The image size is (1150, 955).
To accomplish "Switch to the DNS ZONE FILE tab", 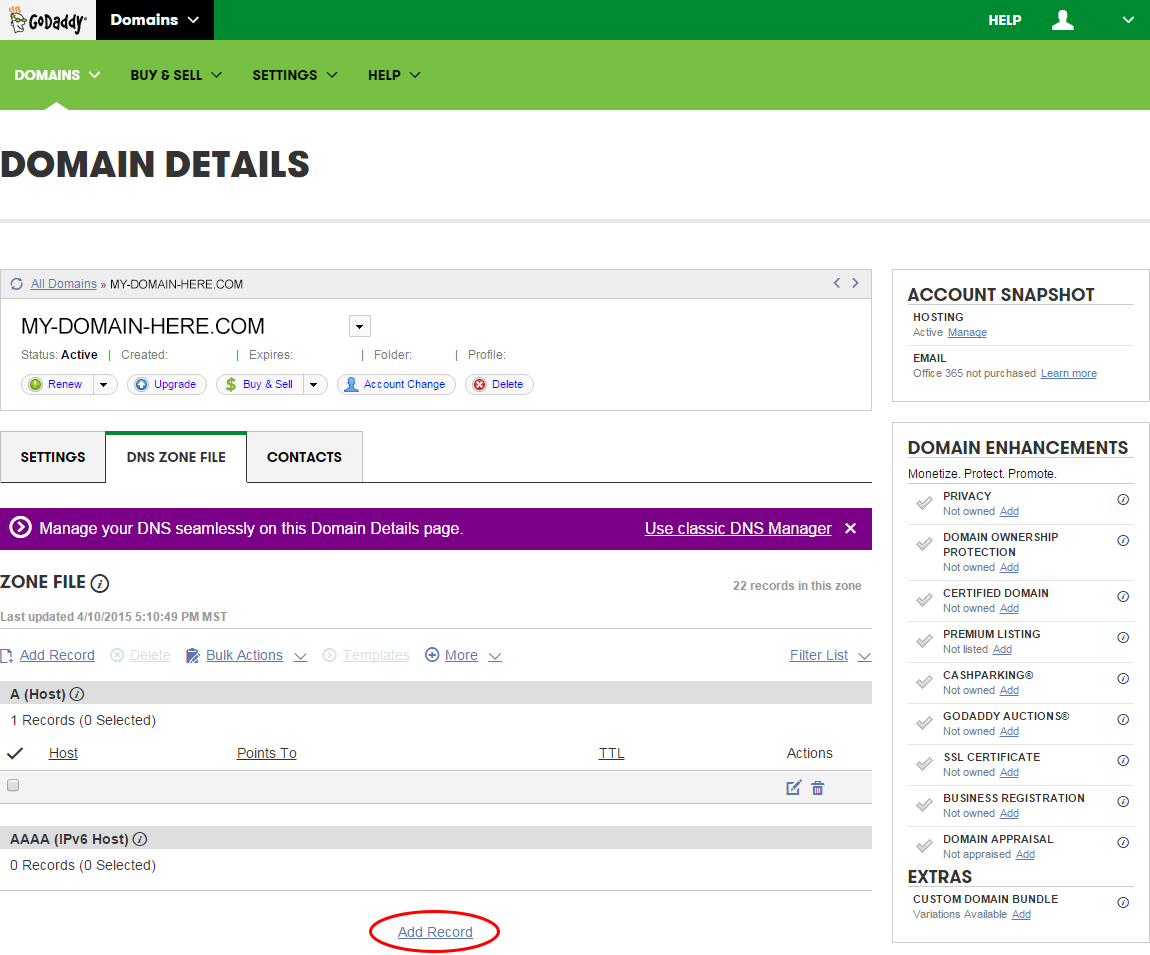I will (x=176, y=457).
